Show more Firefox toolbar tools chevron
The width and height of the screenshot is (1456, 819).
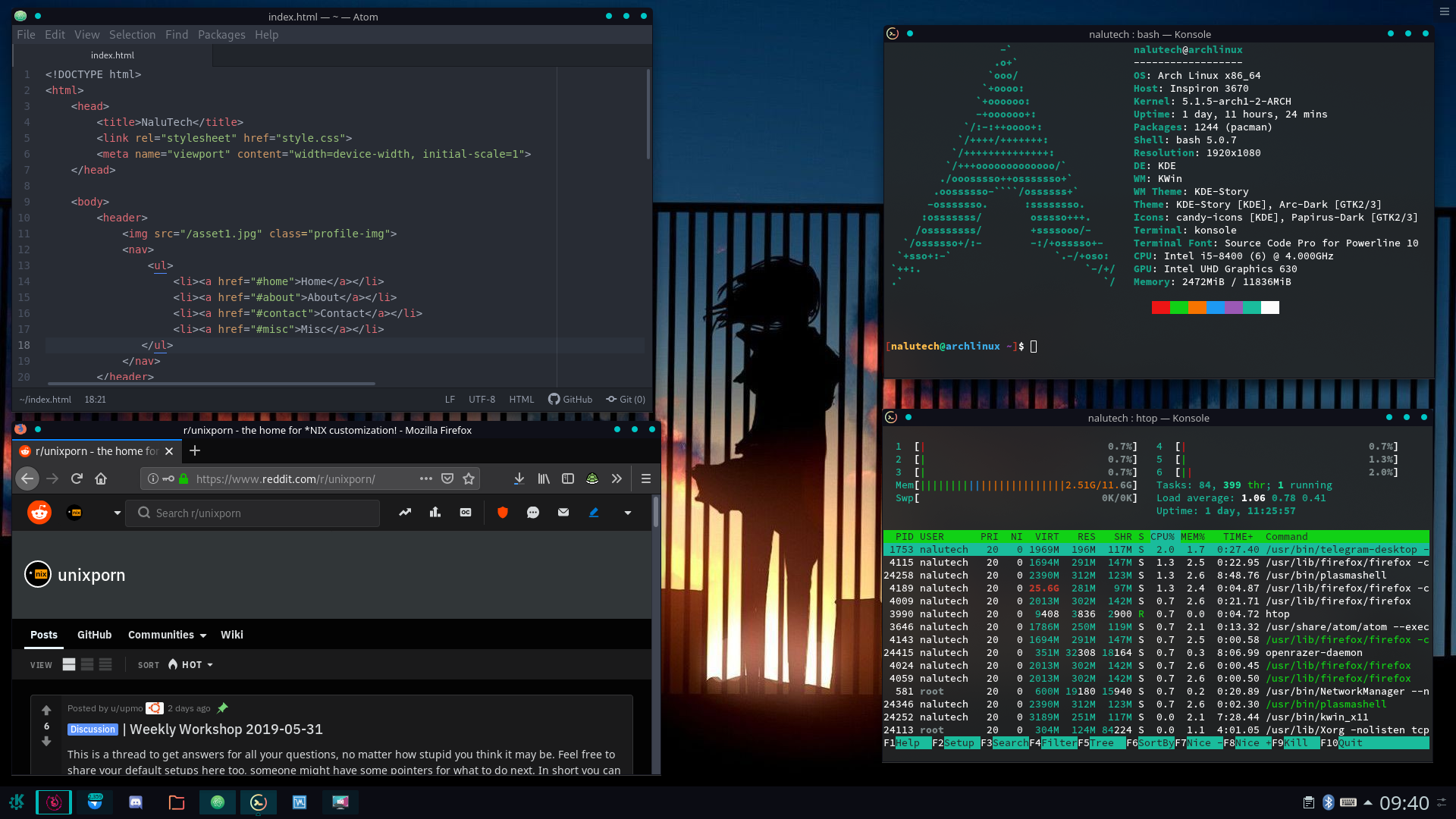click(617, 479)
